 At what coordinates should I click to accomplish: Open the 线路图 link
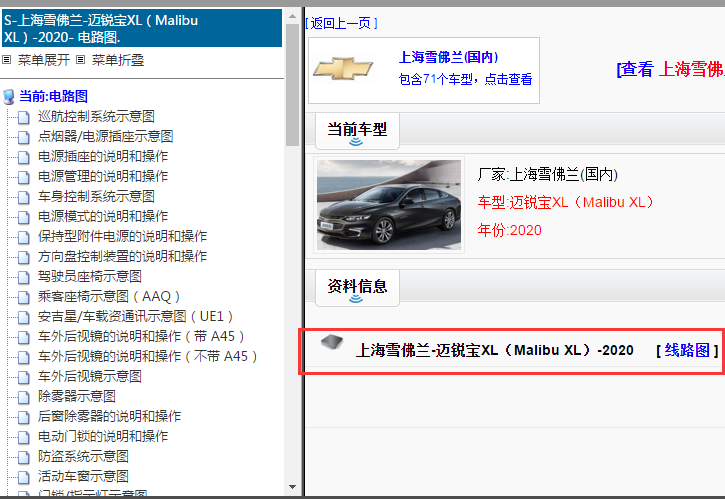(x=687, y=350)
